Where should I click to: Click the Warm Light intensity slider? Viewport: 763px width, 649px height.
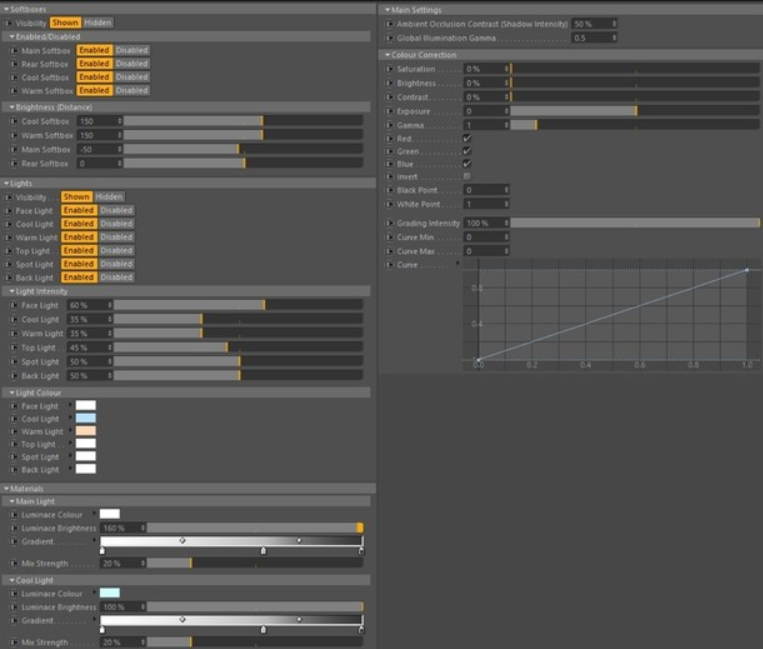coord(238,334)
